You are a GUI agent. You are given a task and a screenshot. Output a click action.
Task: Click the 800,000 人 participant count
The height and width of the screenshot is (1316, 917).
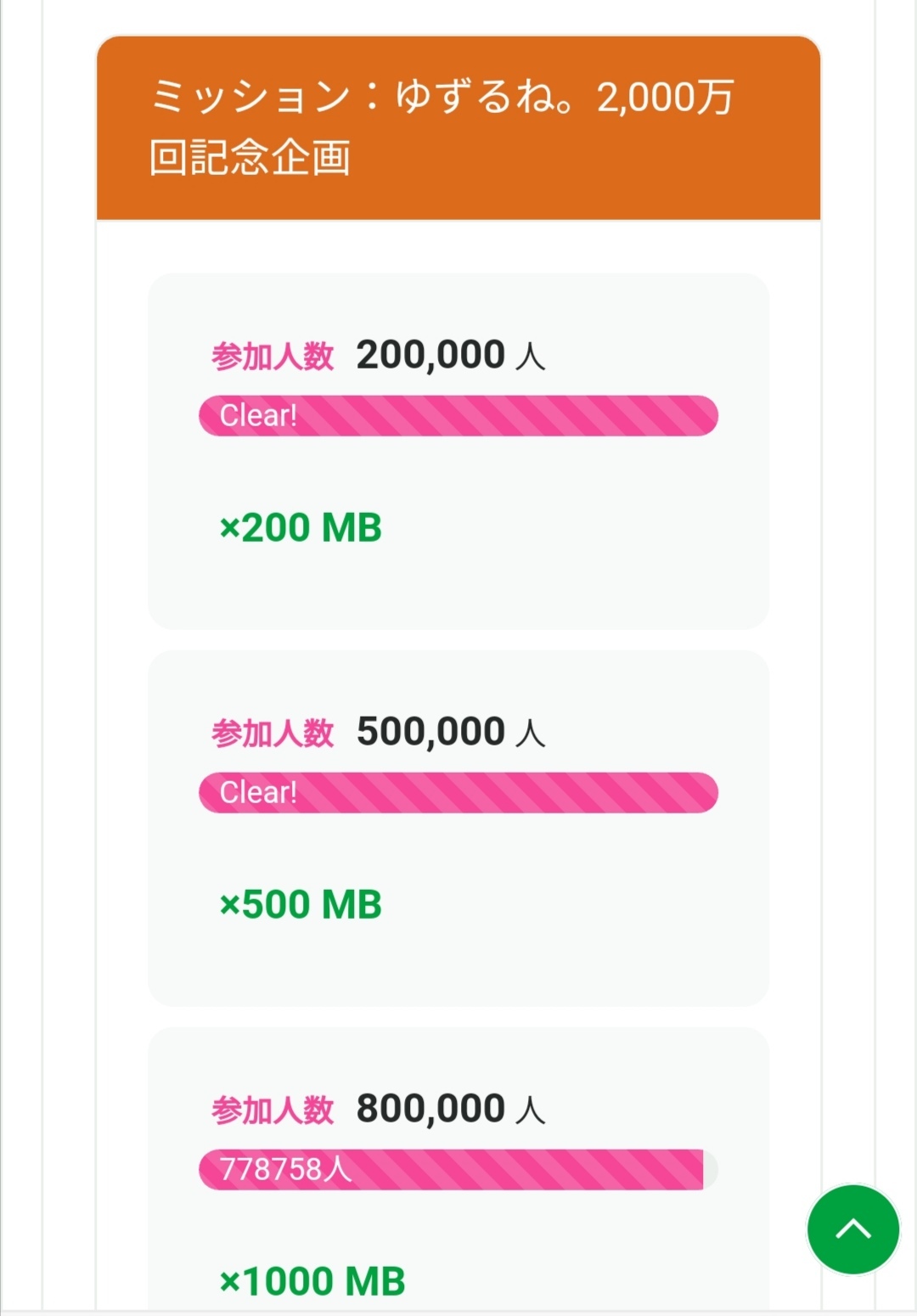tap(450, 1109)
